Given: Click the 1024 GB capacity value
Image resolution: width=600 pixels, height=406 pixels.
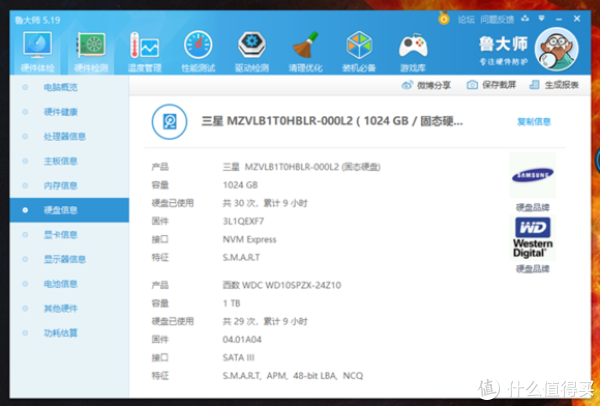Looking at the screenshot, I should coord(240,185).
